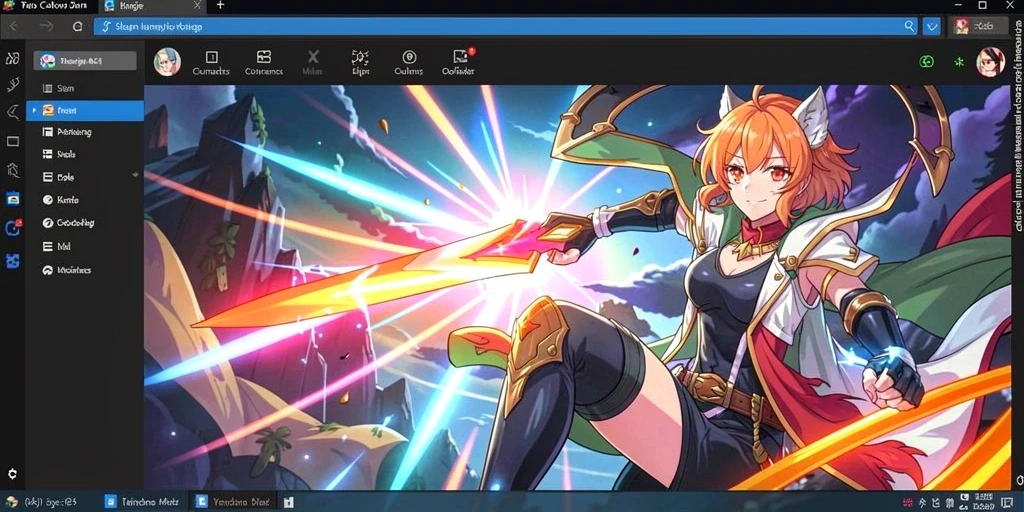Click the green circular icon at toolbar right

pyautogui.click(x=926, y=62)
